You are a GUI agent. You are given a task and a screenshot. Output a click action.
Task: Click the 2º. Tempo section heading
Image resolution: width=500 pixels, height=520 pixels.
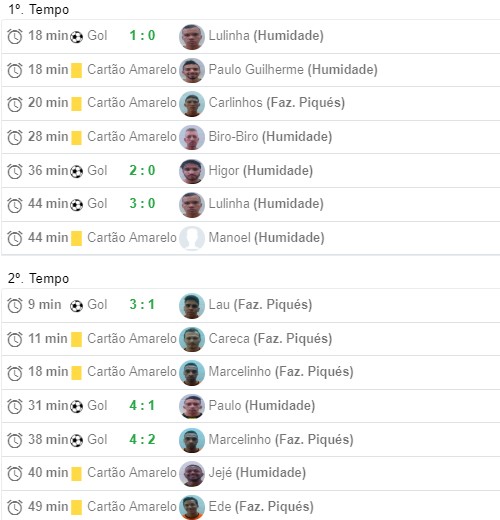[39, 278]
